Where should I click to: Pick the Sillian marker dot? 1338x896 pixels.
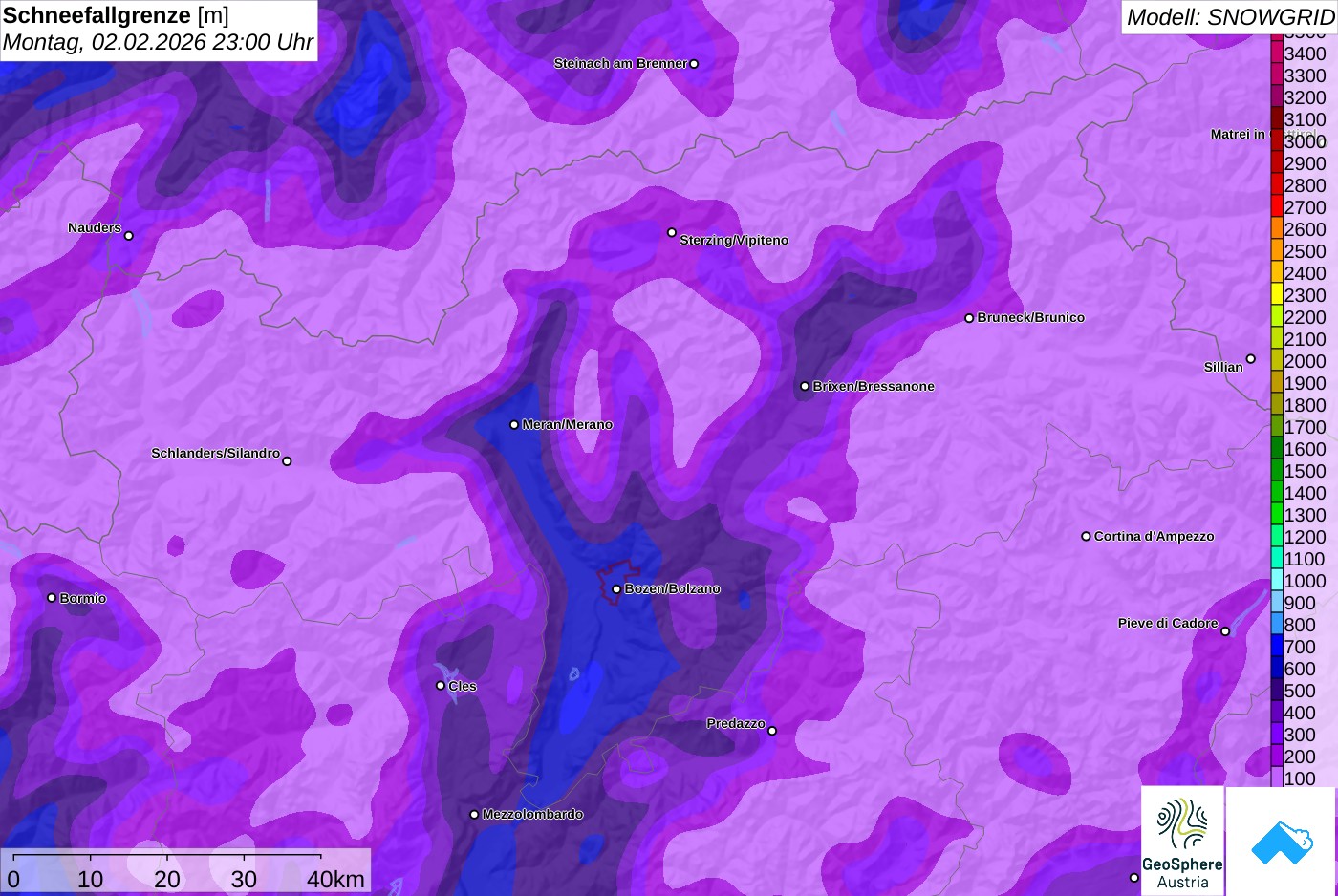(1250, 359)
